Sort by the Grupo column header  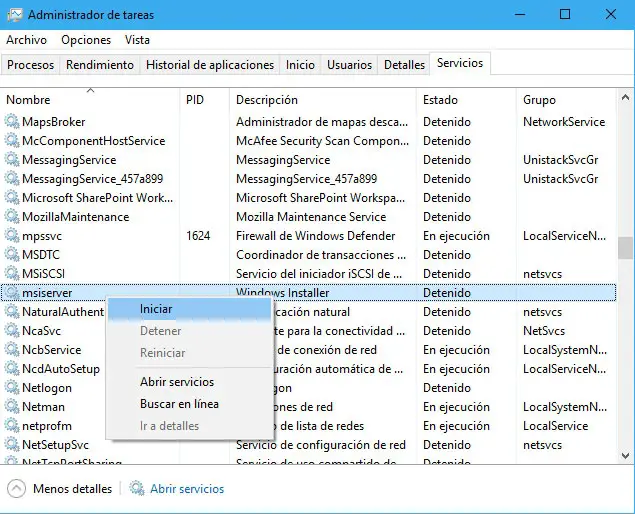[566, 100]
